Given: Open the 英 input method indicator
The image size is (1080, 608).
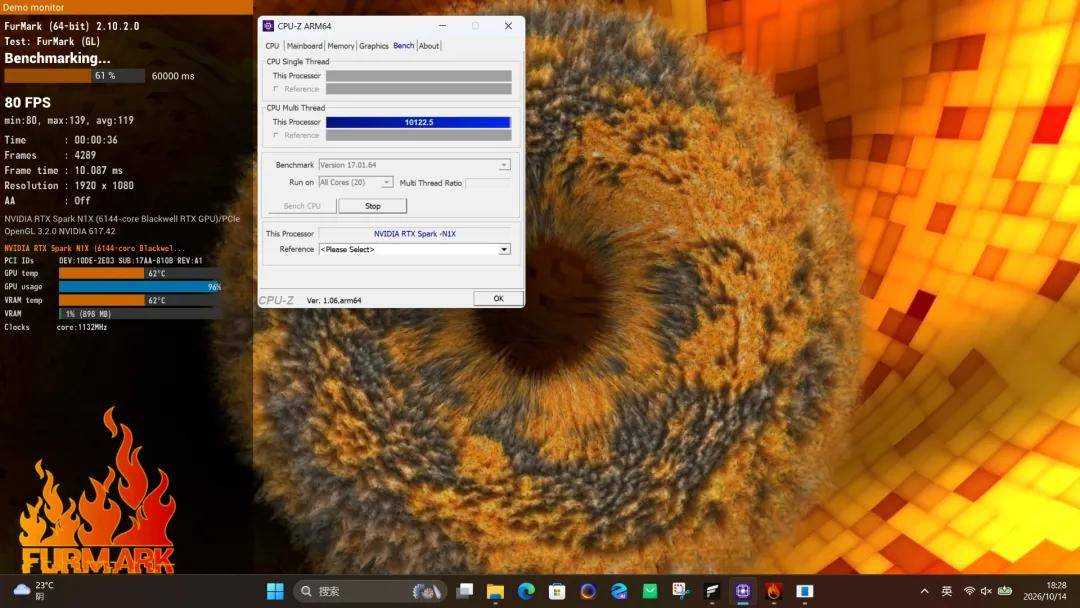Looking at the screenshot, I should coord(946,591).
